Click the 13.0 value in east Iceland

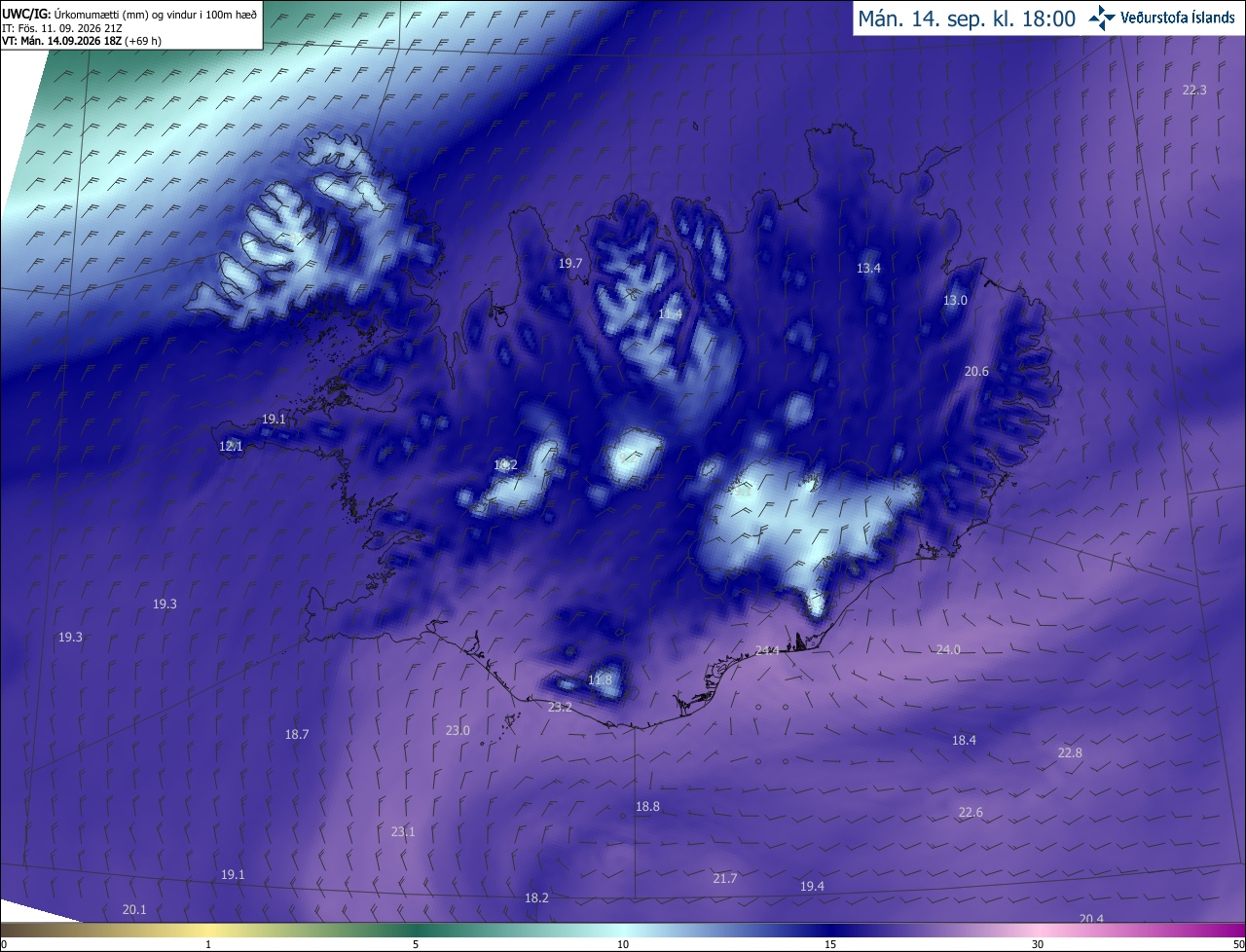coord(955,300)
